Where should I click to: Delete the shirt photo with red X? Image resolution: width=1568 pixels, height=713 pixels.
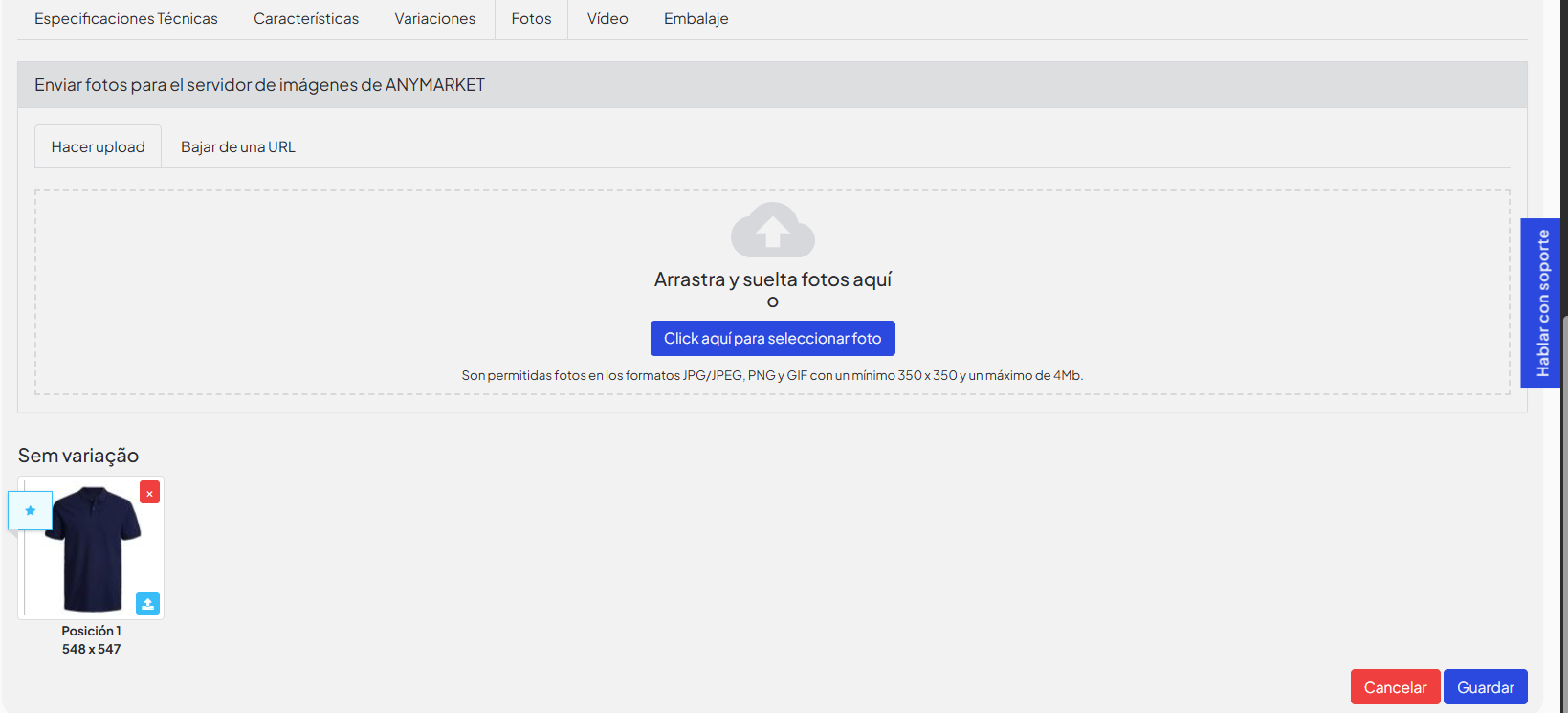[149, 493]
